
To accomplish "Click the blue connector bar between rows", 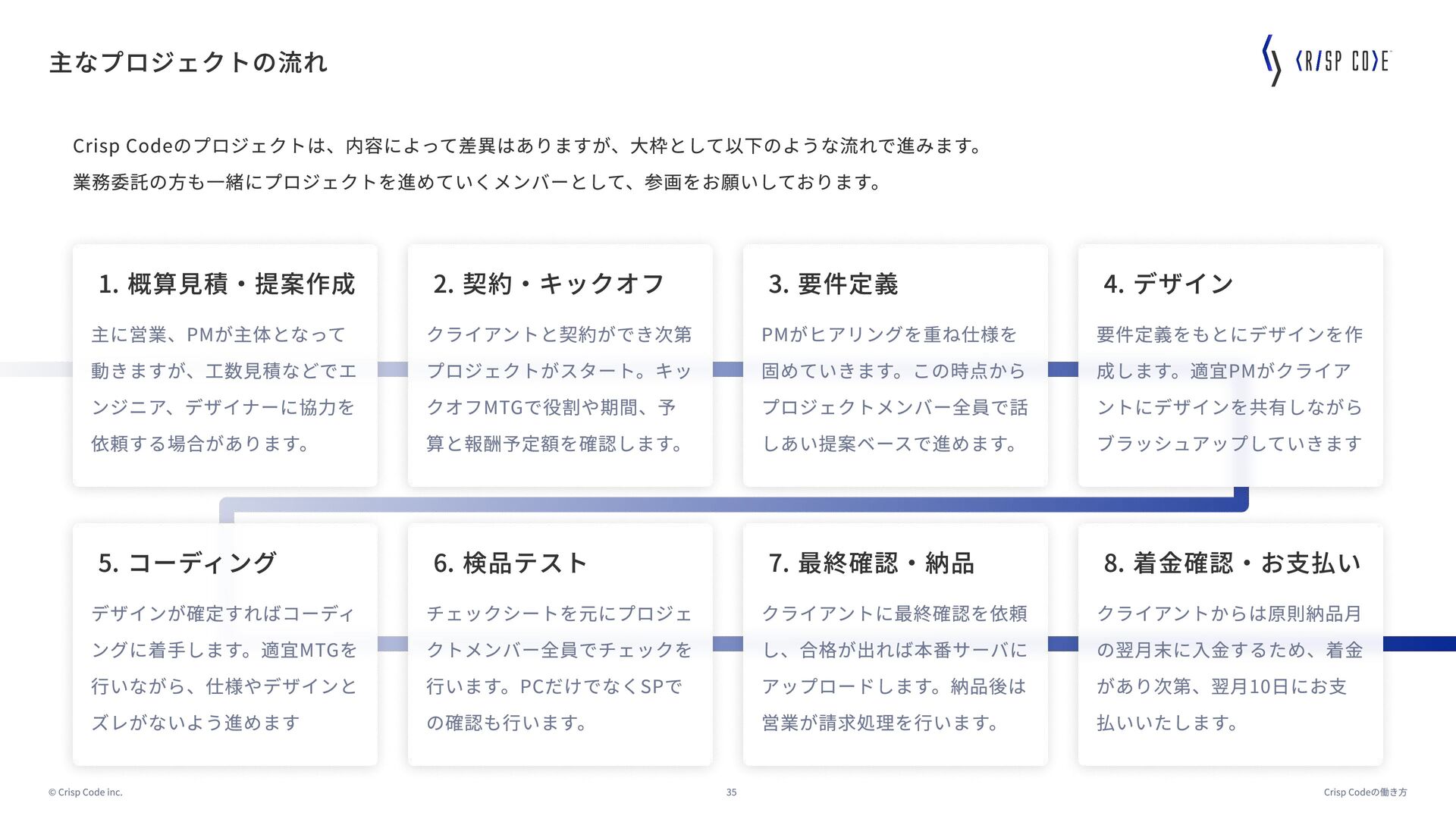I will click(x=728, y=504).
